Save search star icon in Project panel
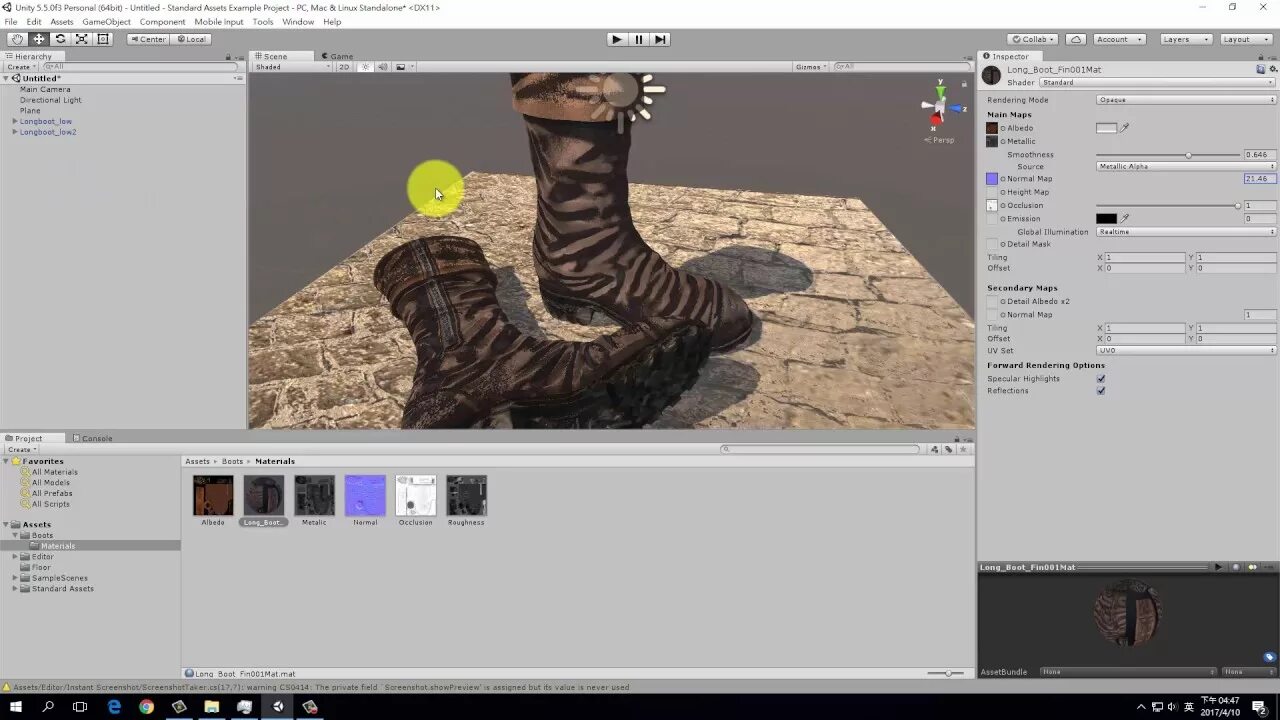The width and height of the screenshot is (1280, 720). [964, 449]
